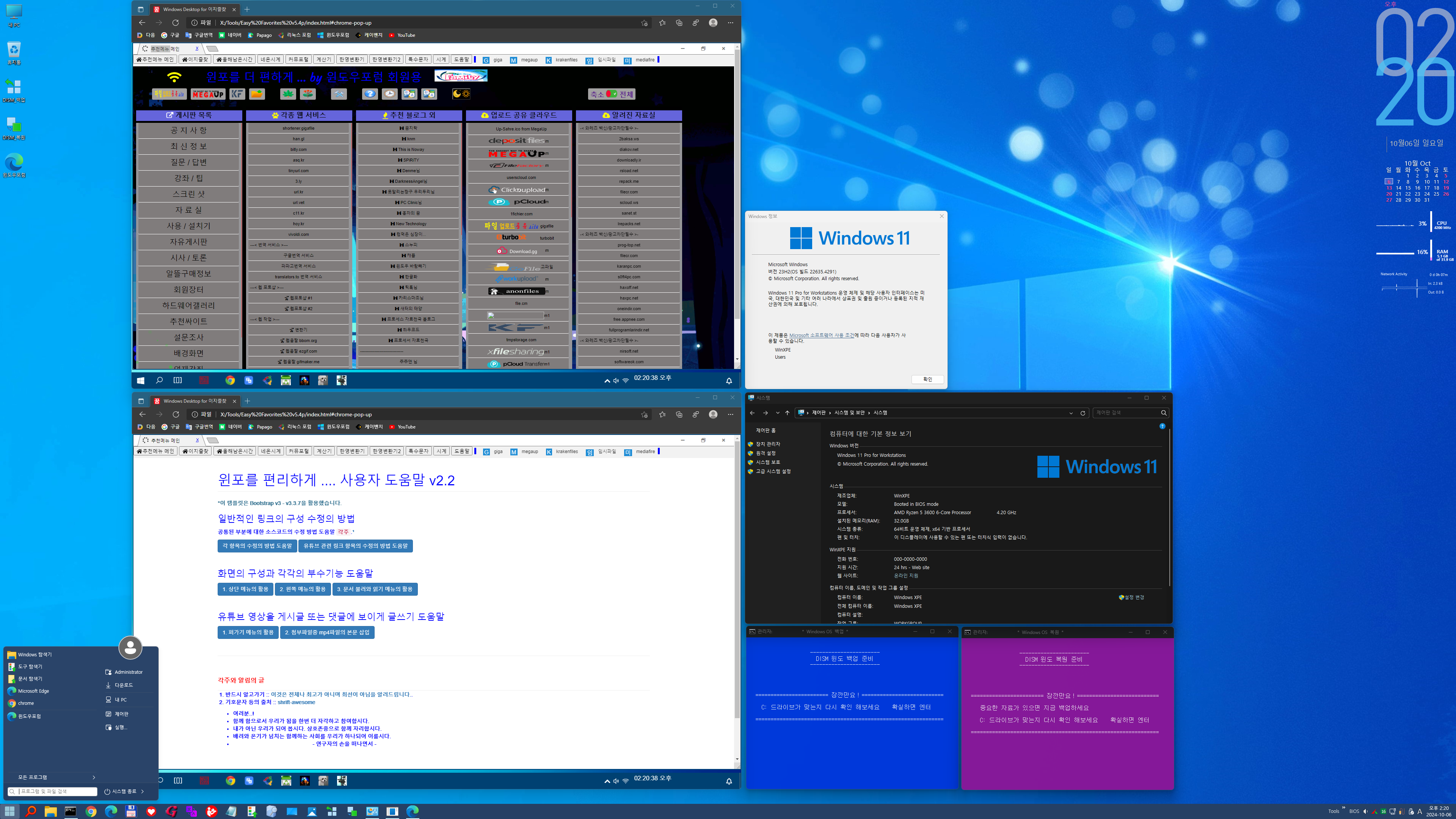Open the Microsoft 소프트웨어 사용 조건 link
The width and height of the screenshot is (1456, 819).
pyautogui.click(x=821, y=335)
